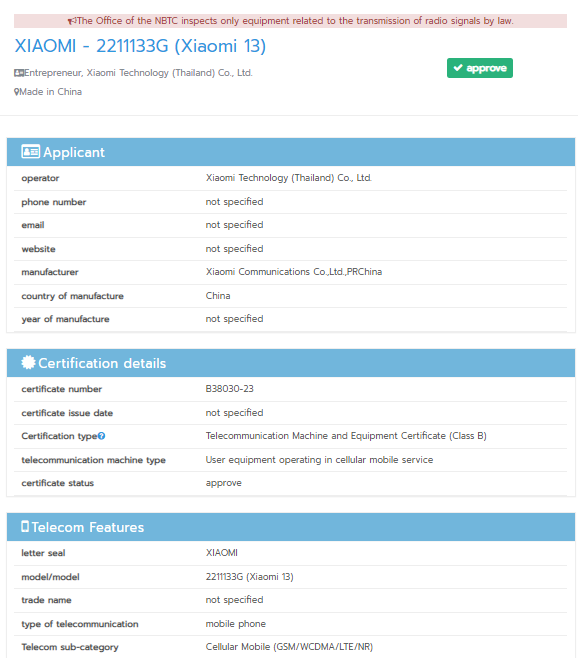The height and width of the screenshot is (658, 578).
Task: Click the pink NBTC notice banner text
Action: pyautogui.click(x=290, y=21)
